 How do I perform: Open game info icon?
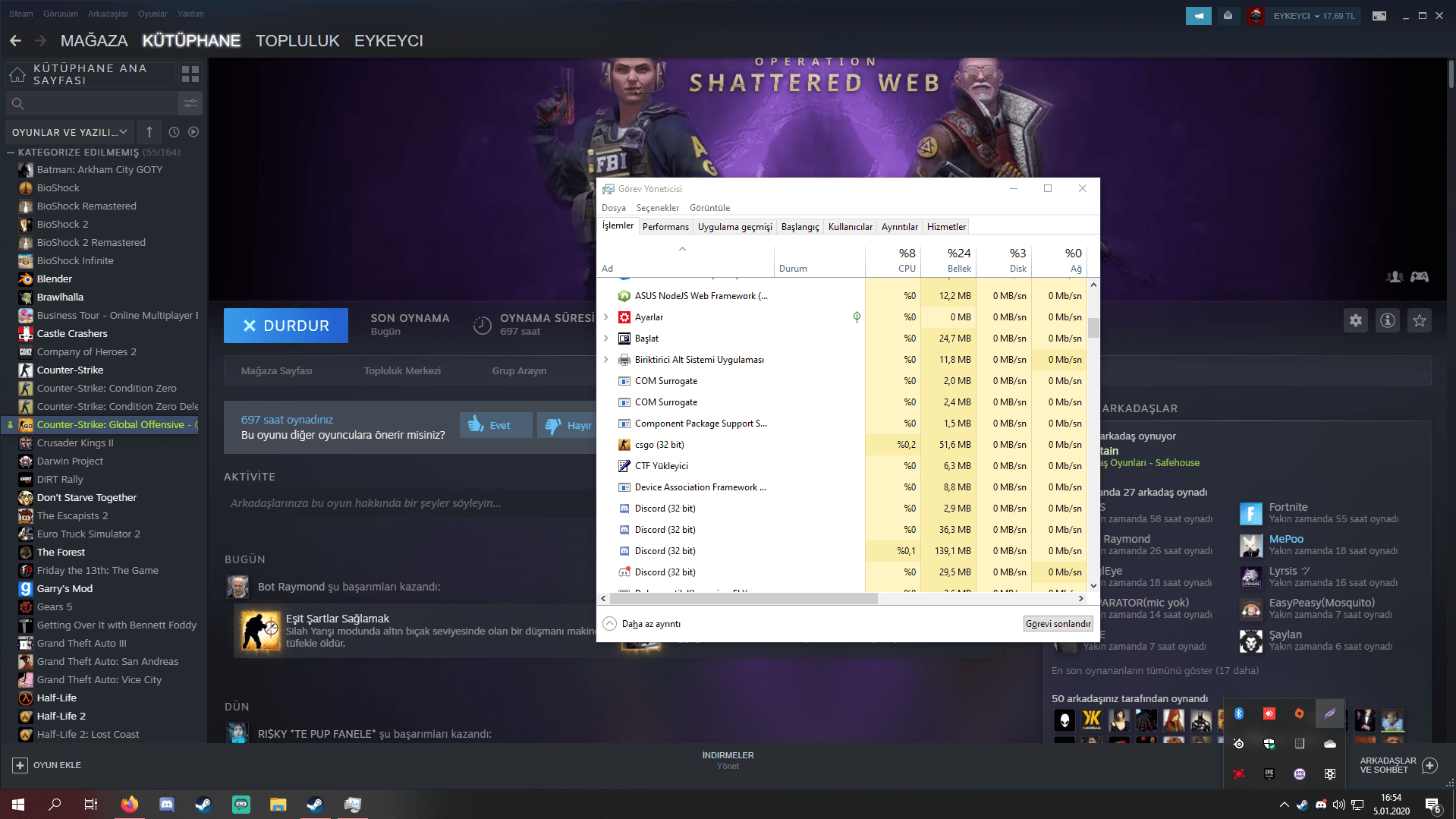tap(1388, 320)
